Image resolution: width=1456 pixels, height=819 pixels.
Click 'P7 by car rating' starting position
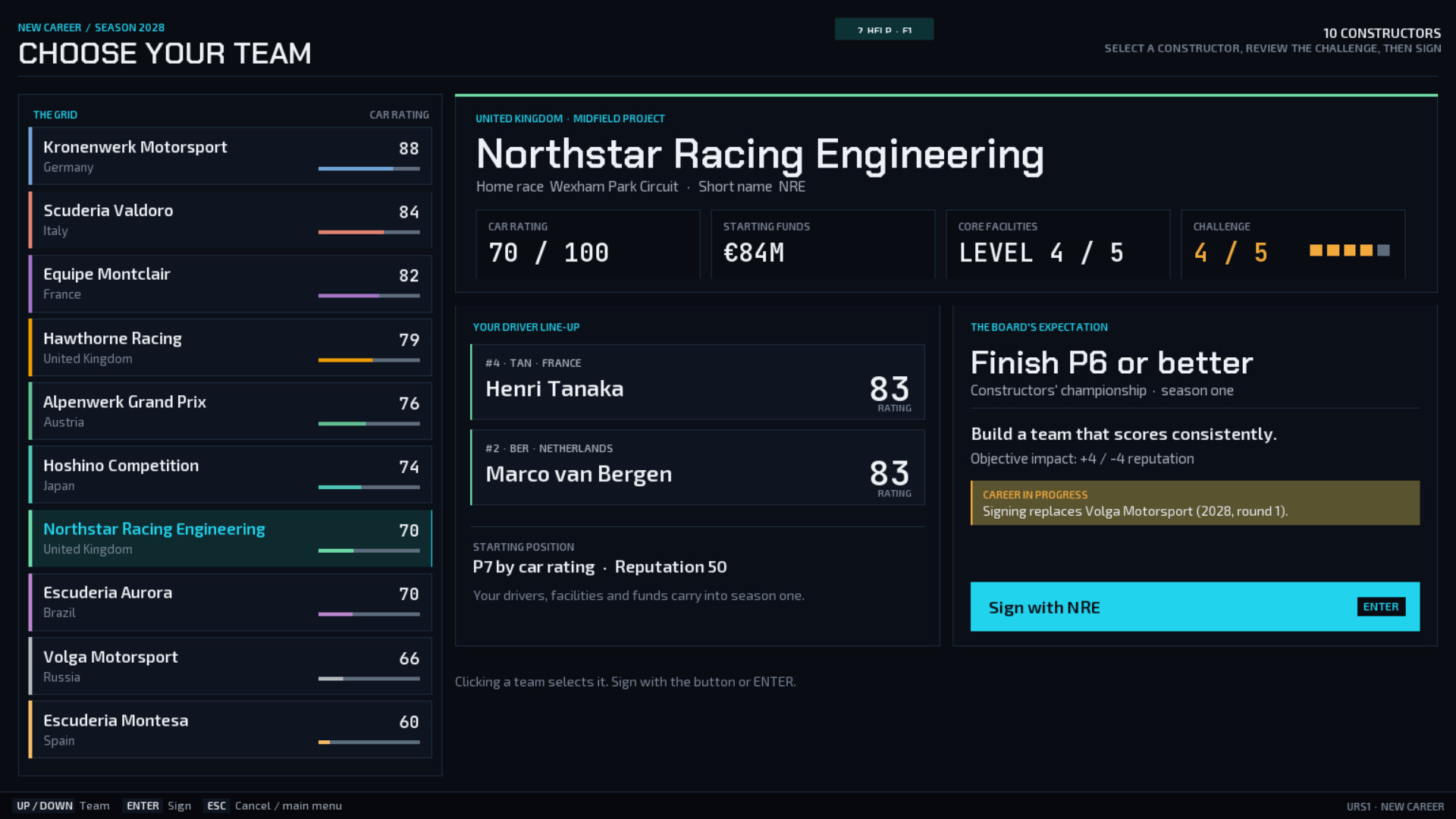coord(534,567)
